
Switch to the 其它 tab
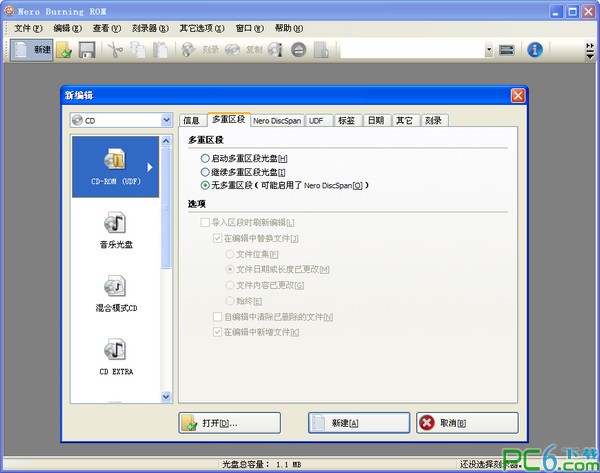pos(404,121)
